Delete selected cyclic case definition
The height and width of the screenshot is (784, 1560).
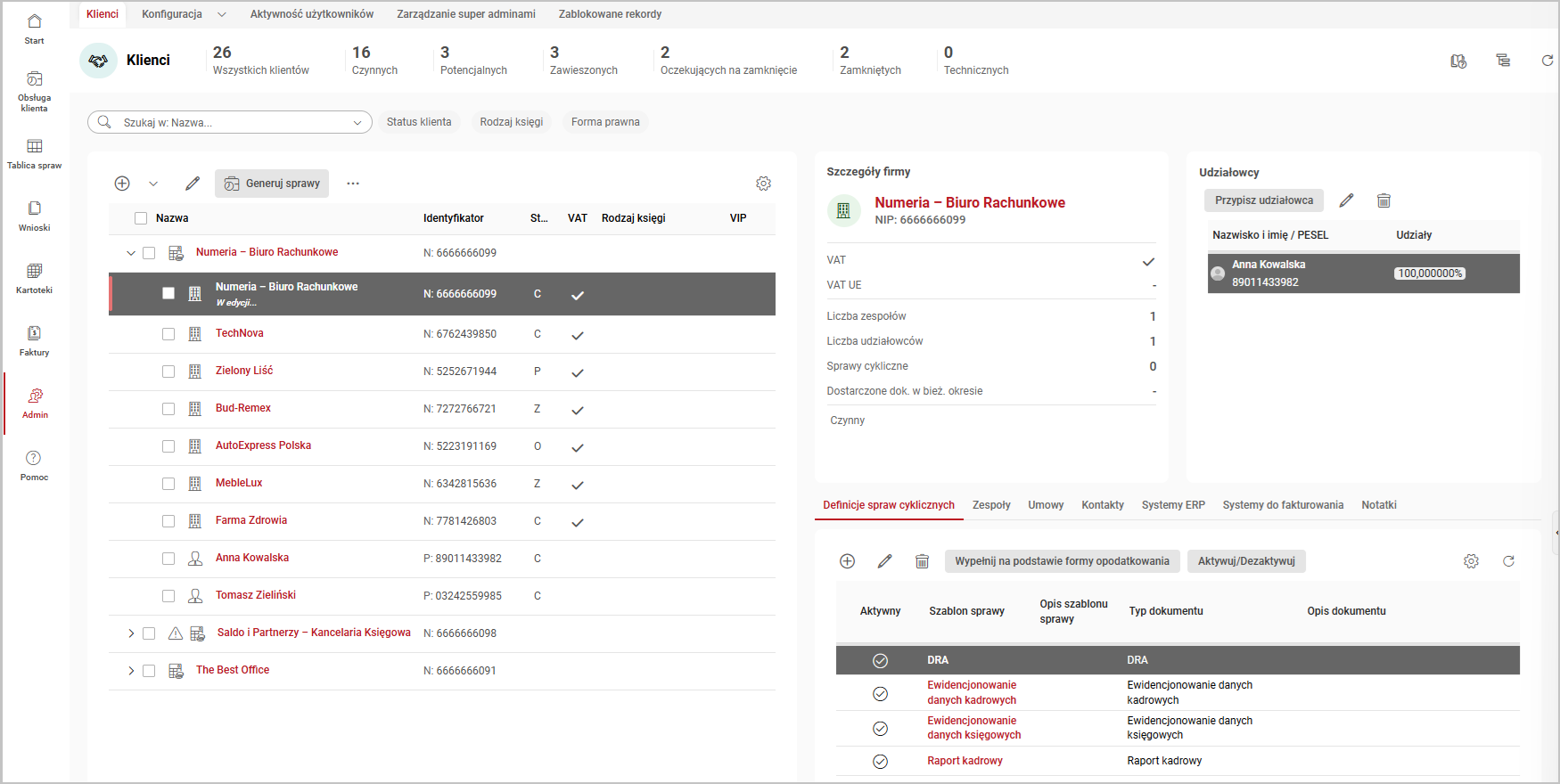click(x=922, y=561)
